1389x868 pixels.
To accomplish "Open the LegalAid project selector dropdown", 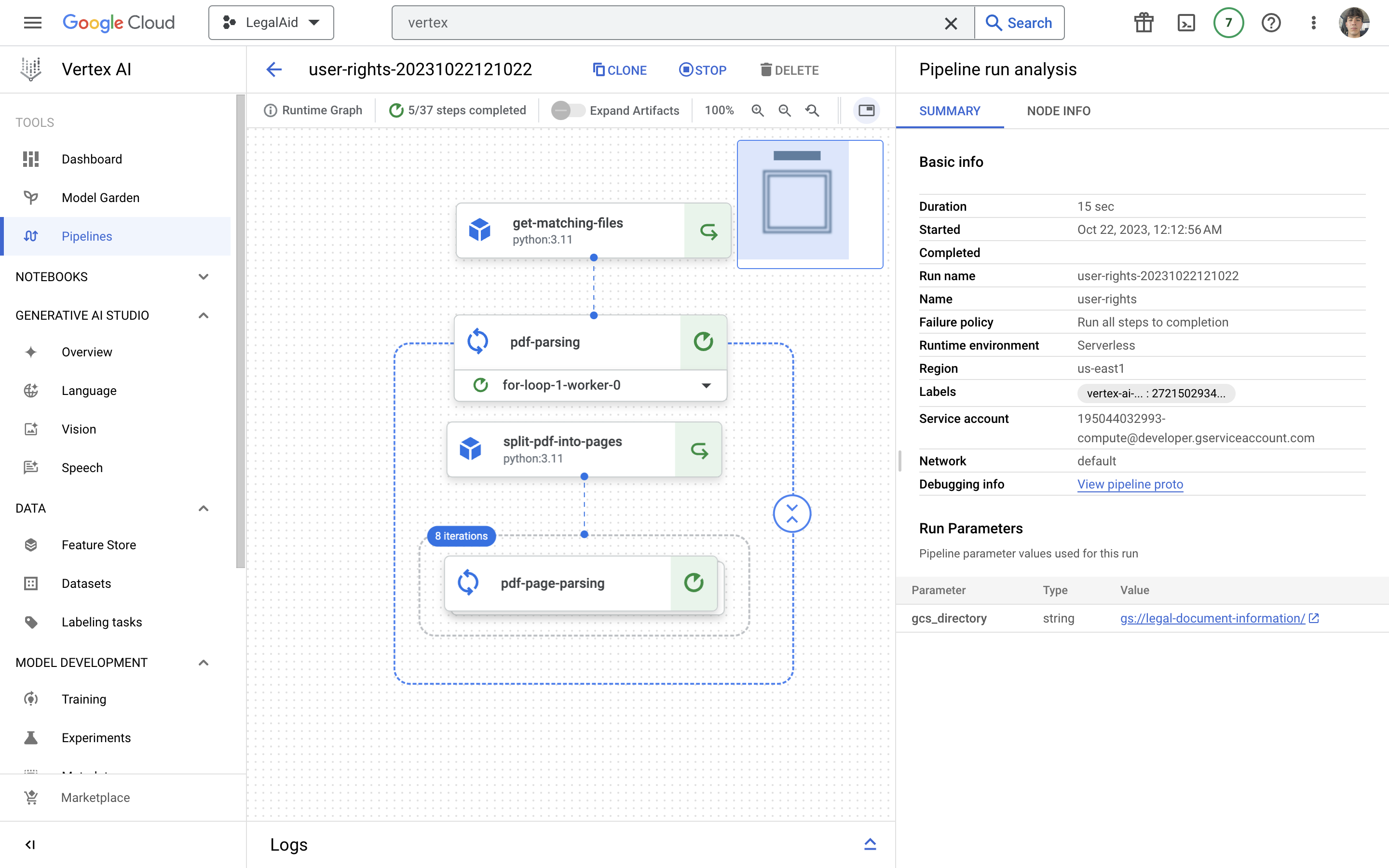I will click(x=271, y=23).
